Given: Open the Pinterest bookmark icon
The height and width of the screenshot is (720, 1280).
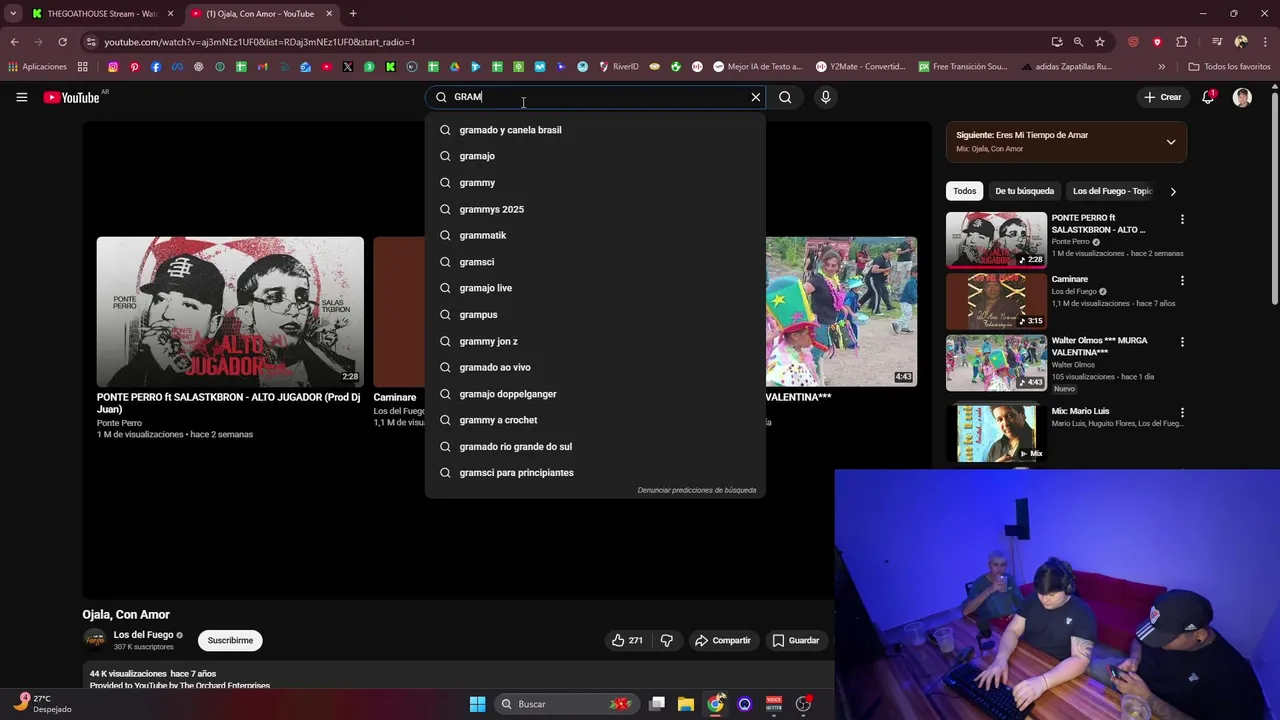Looking at the screenshot, I should coord(134,67).
